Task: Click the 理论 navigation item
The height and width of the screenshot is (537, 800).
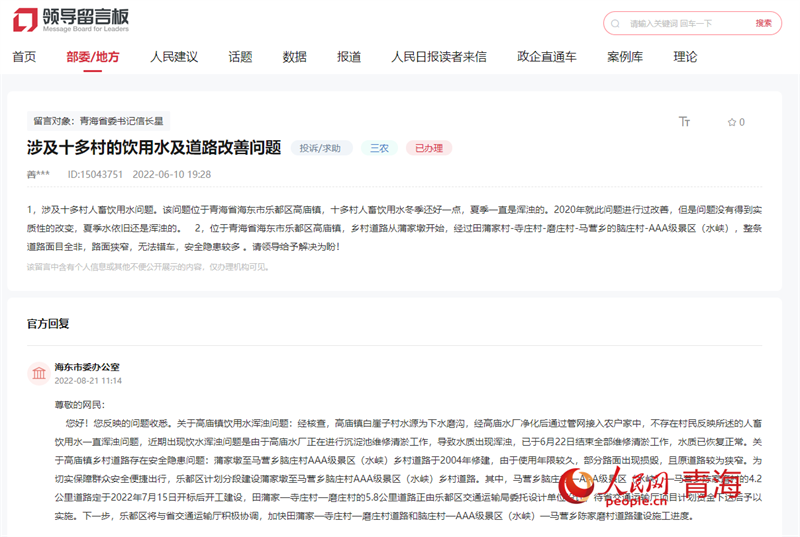Action: (x=685, y=57)
